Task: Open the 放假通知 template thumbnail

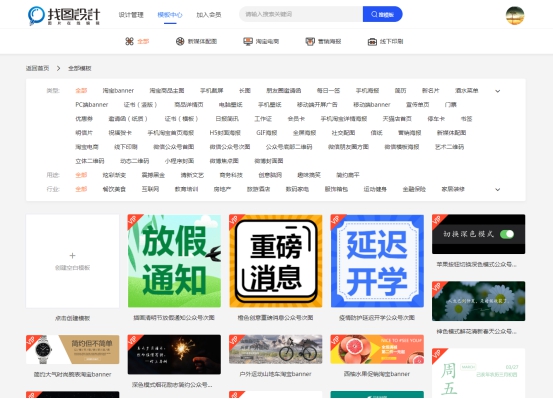Action: click(174, 261)
